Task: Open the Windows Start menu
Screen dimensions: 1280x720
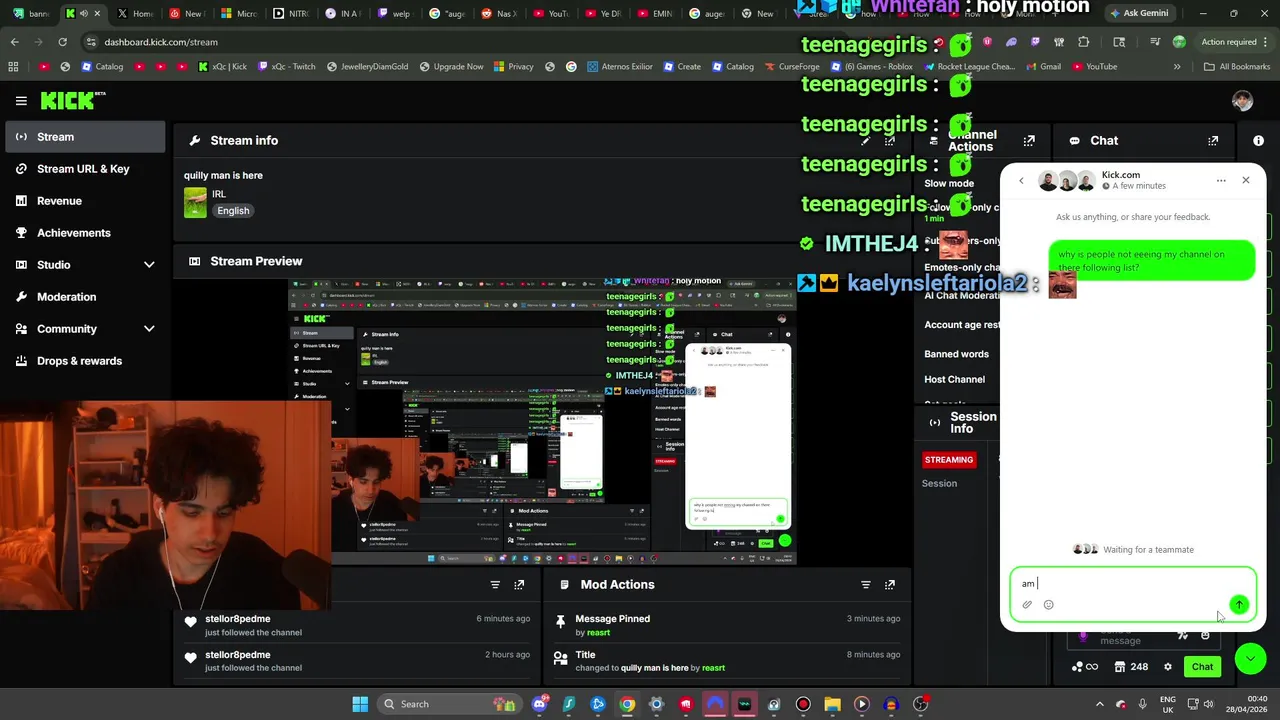Action: point(360,704)
